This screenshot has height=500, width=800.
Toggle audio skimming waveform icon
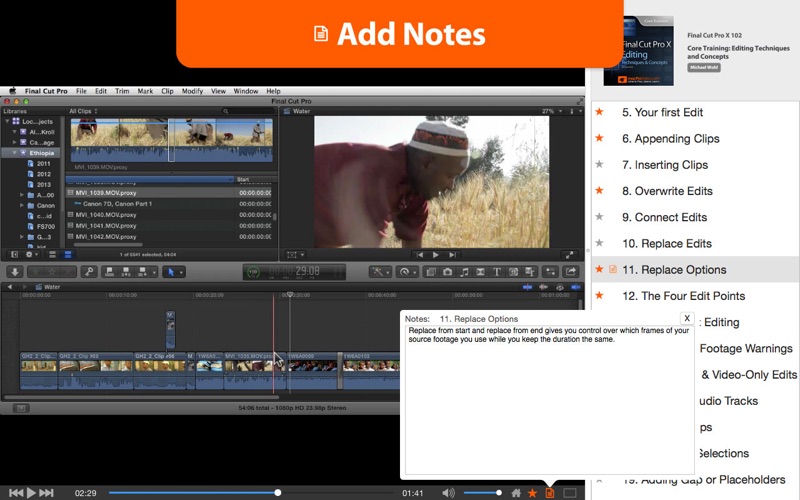click(544, 287)
